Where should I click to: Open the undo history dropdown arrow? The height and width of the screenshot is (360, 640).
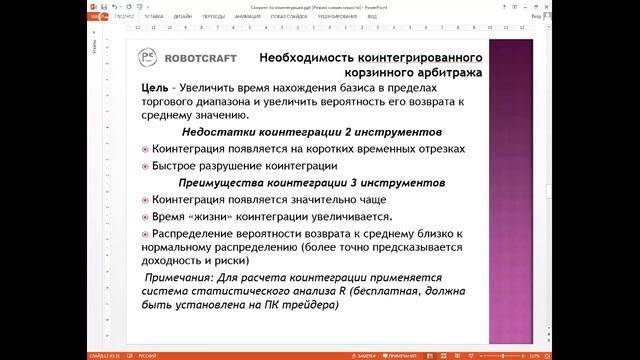point(120,7)
